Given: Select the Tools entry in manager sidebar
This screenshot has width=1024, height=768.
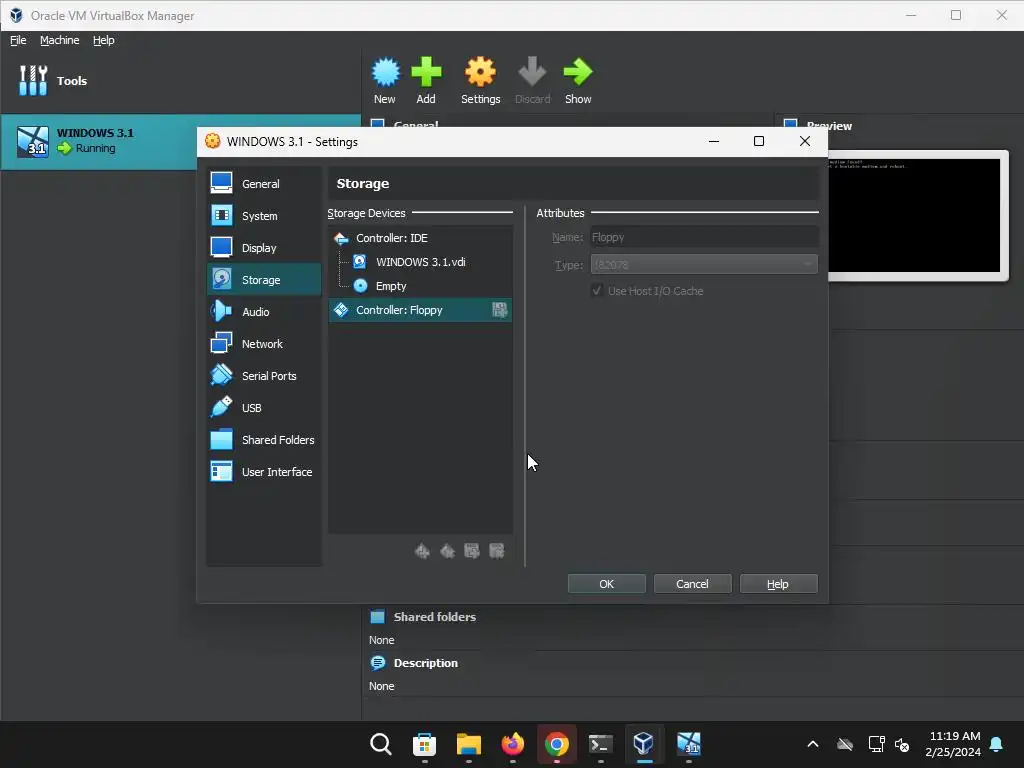Looking at the screenshot, I should pos(180,81).
